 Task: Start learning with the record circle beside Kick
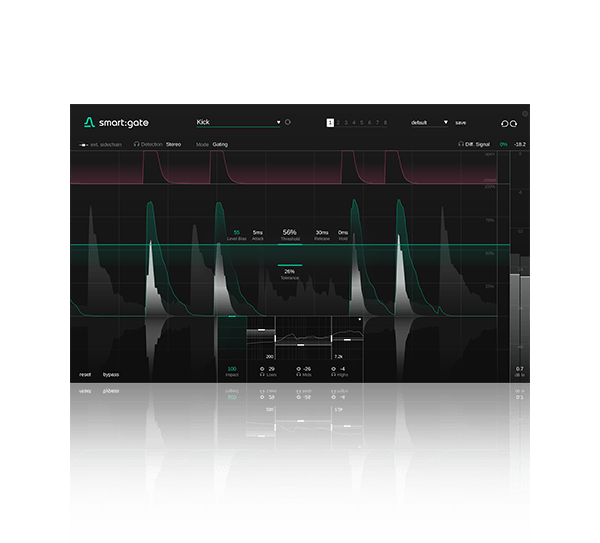pyautogui.click(x=288, y=122)
